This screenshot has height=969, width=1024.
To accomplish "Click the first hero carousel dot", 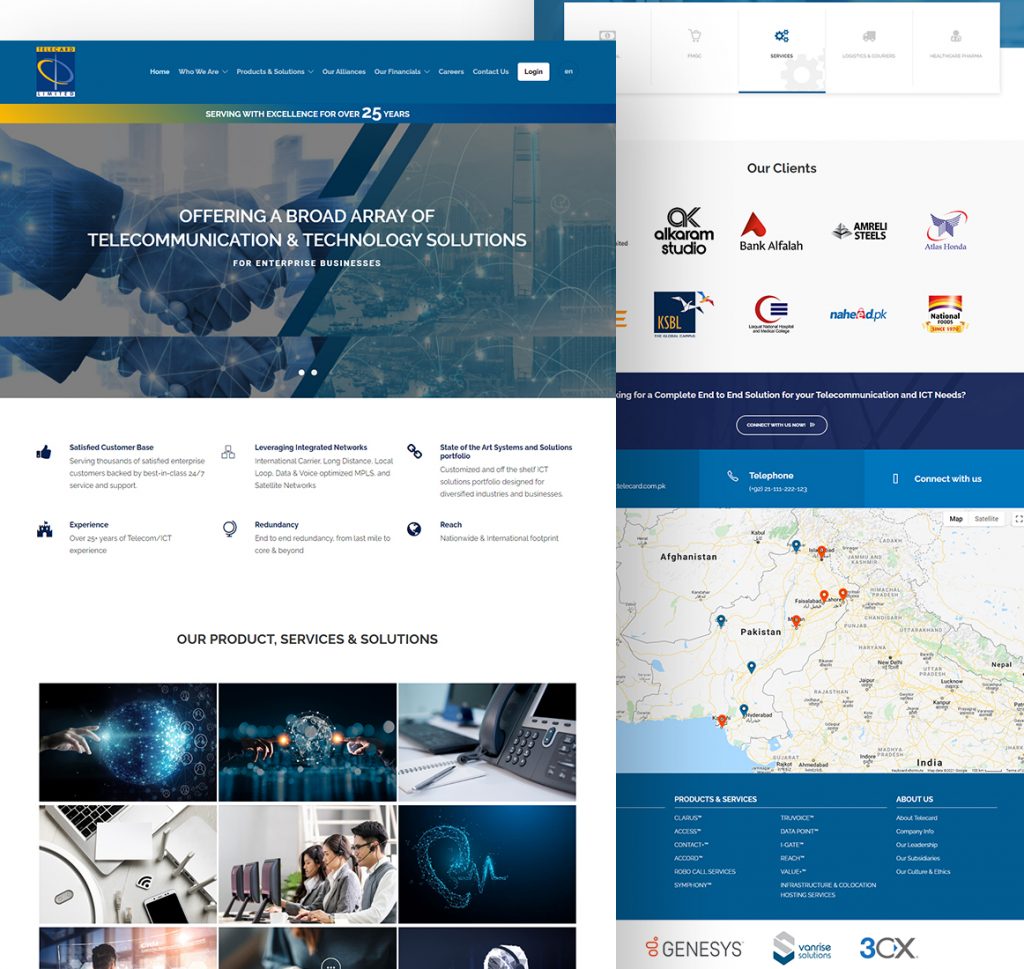I will (x=301, y=372).
